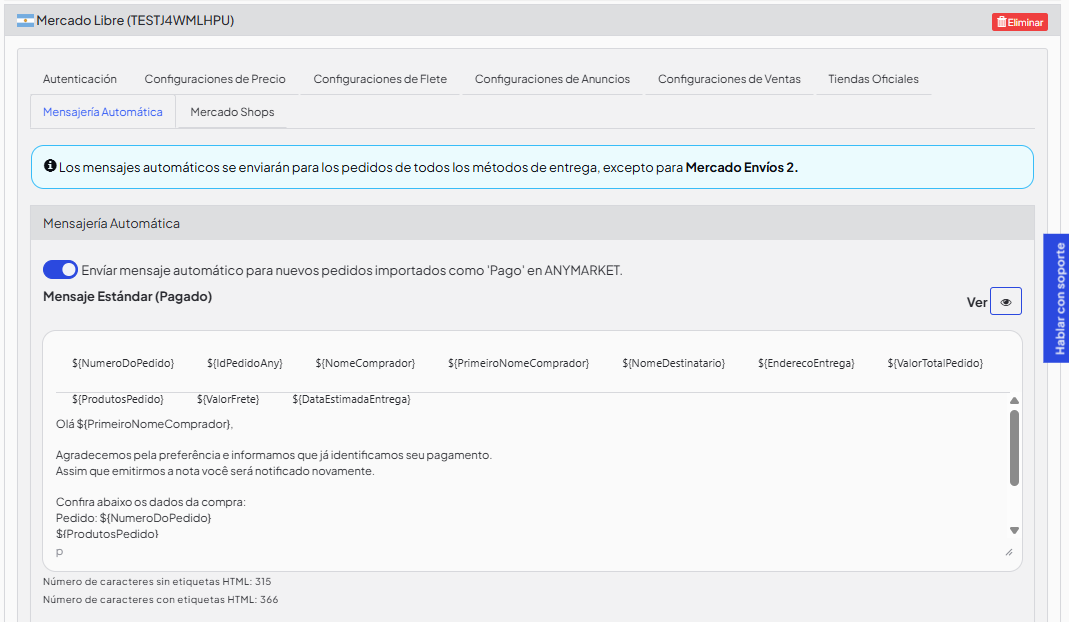Click the 'Mensaje Estándar (Pagado)' heading

pyautogui.click(x=127, y=297)
